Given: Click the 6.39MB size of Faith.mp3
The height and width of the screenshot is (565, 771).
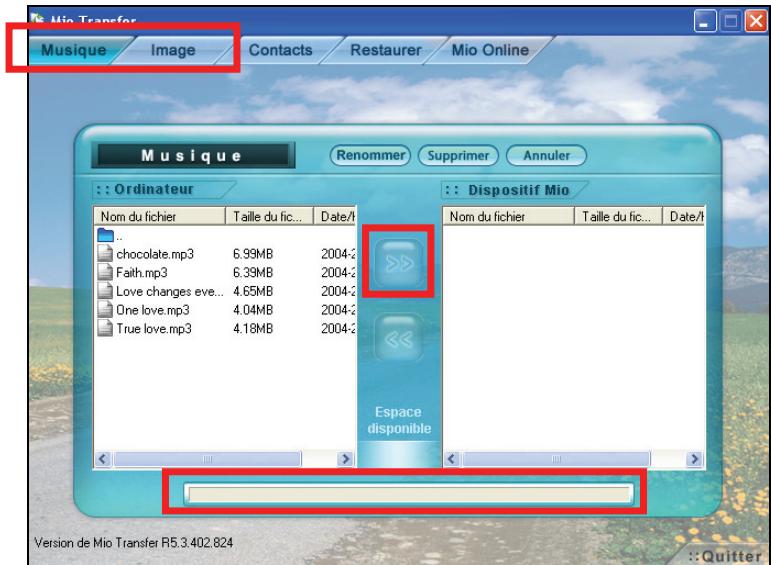Looking at the screenshot, I should pyautogui.click(x=253, y=273).
